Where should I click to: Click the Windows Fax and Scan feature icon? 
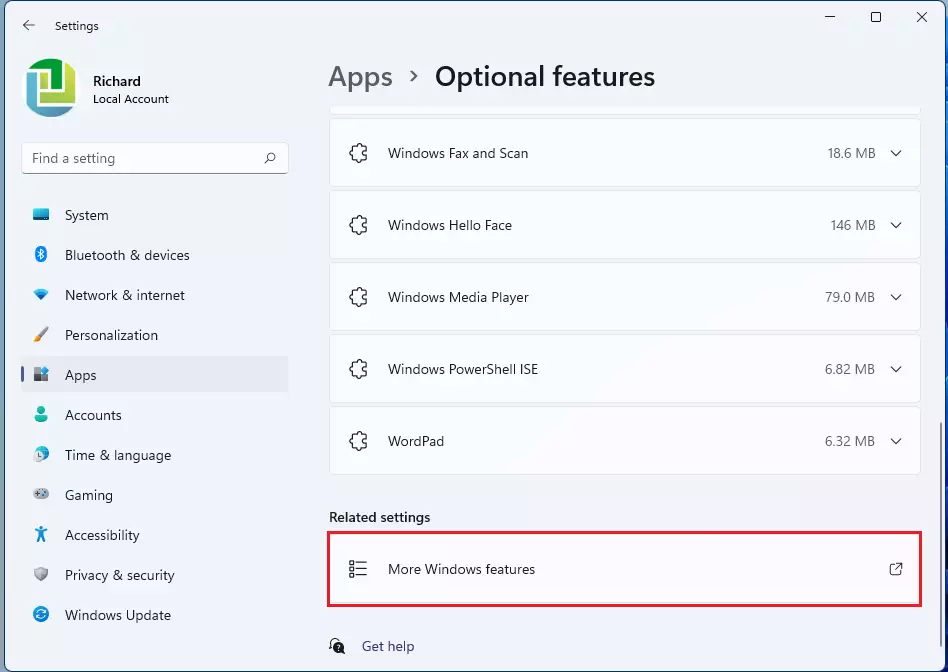359,153
